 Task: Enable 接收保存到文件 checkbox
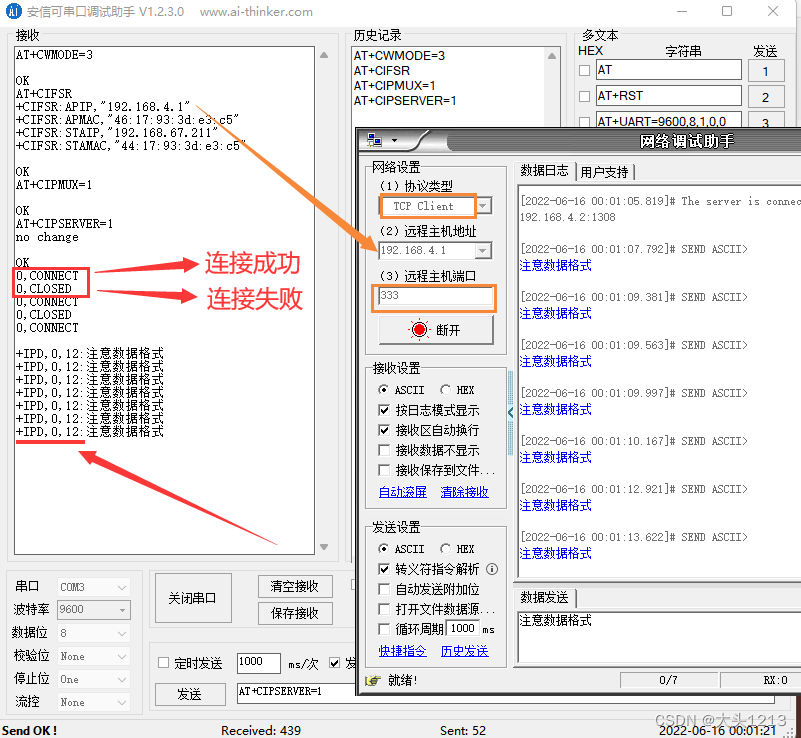[384, 470]
